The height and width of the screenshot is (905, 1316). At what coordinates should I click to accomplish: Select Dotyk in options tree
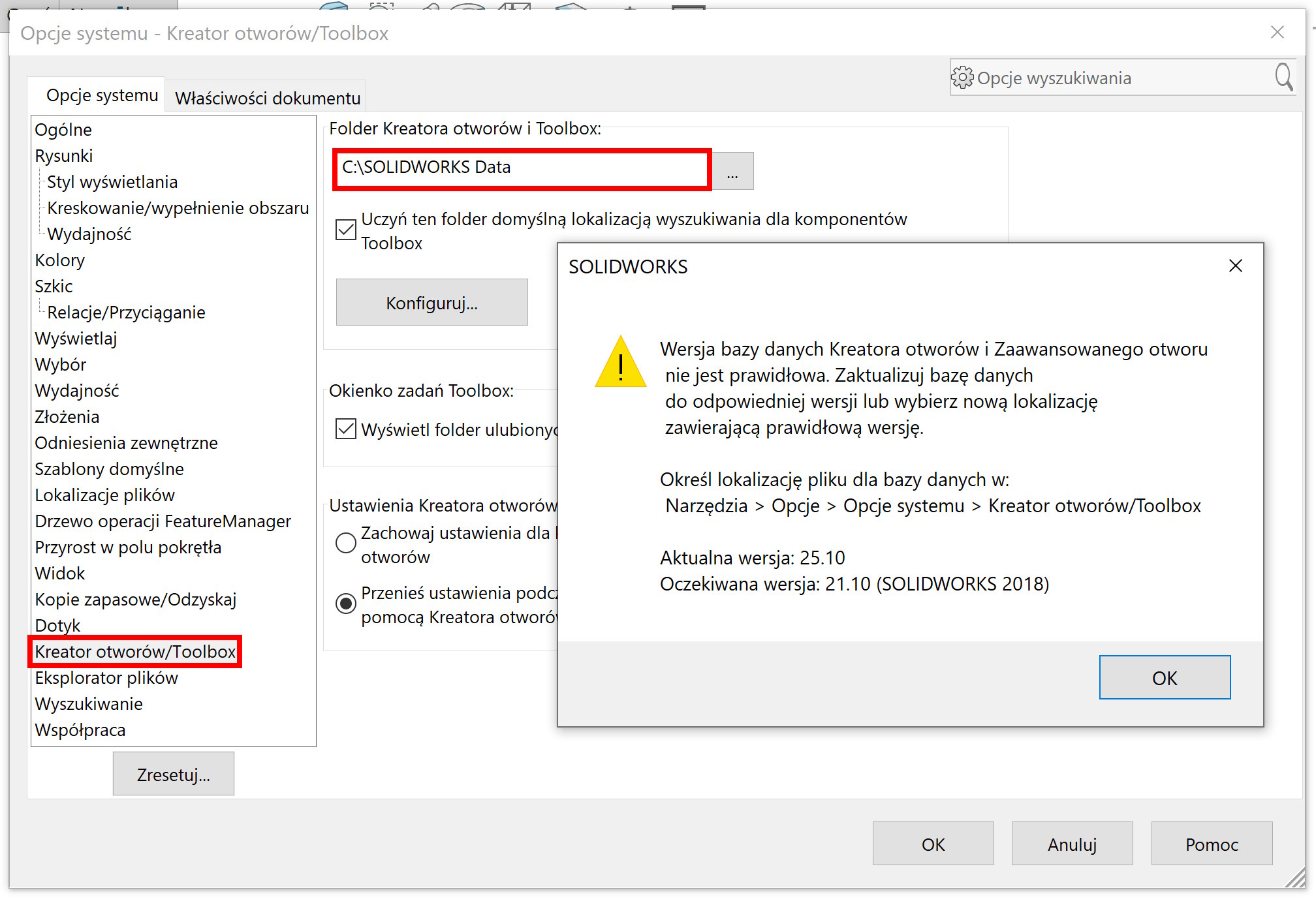57,626
